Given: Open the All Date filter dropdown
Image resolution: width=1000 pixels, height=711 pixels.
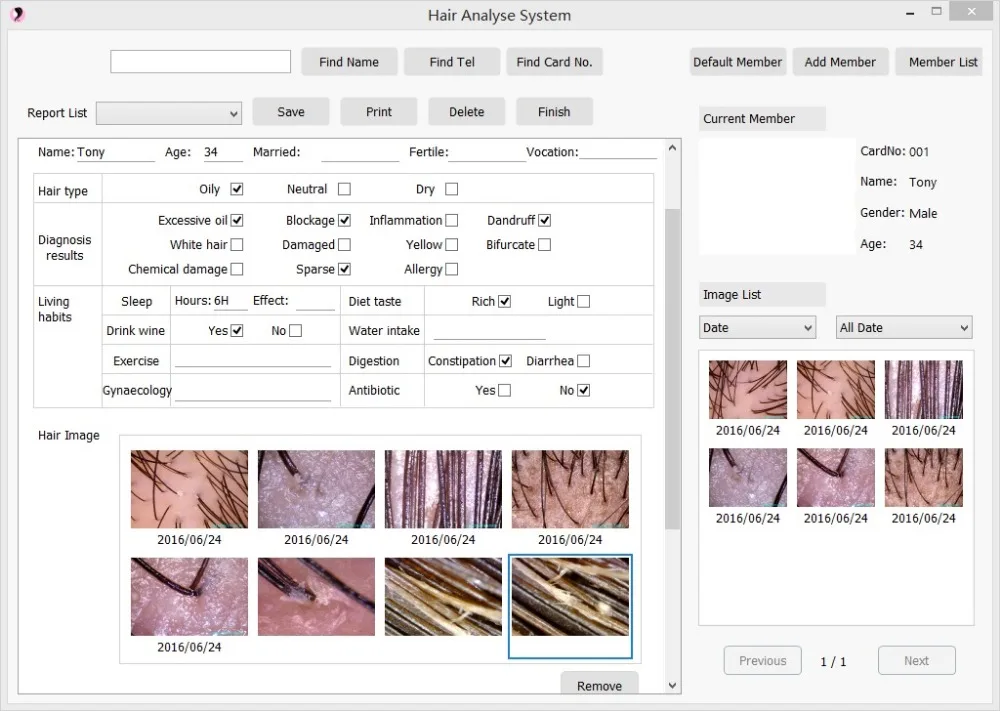Looking at the screenshot, I should point(904,328).
